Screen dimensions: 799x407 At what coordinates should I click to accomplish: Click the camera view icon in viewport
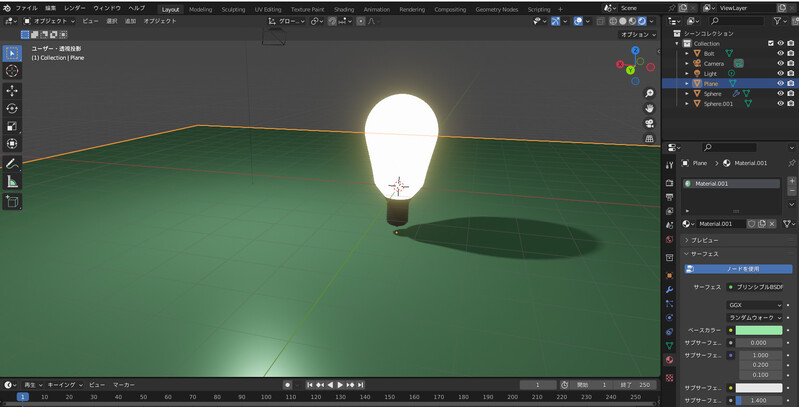pyautogui.click(x=648, y=124)
